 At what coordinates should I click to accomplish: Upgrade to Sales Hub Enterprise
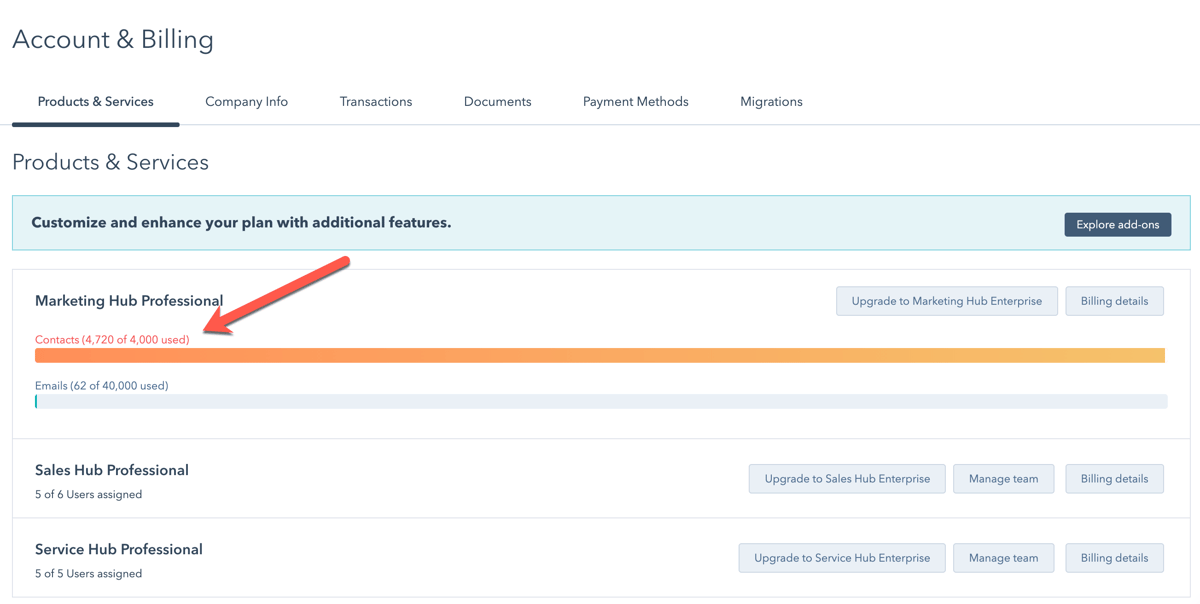(x=847, y=478)
